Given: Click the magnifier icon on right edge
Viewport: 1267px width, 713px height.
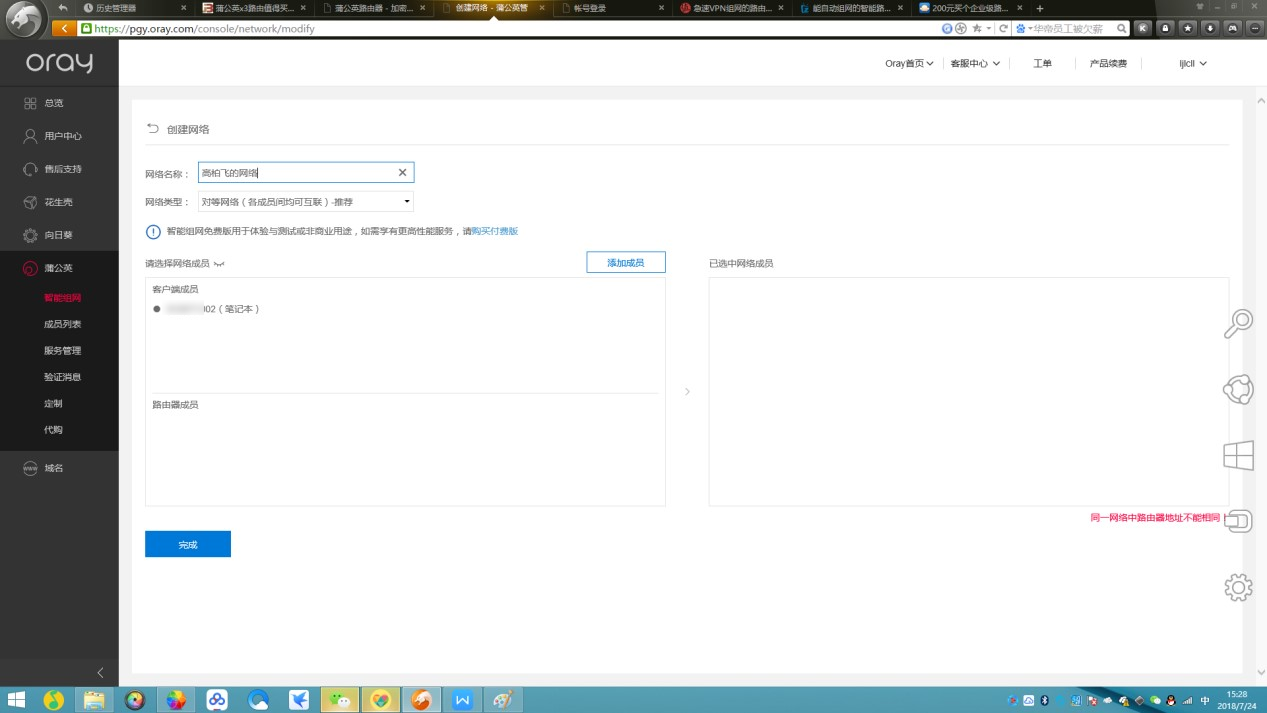Looking at the screenshot, I should [1238, 323].
